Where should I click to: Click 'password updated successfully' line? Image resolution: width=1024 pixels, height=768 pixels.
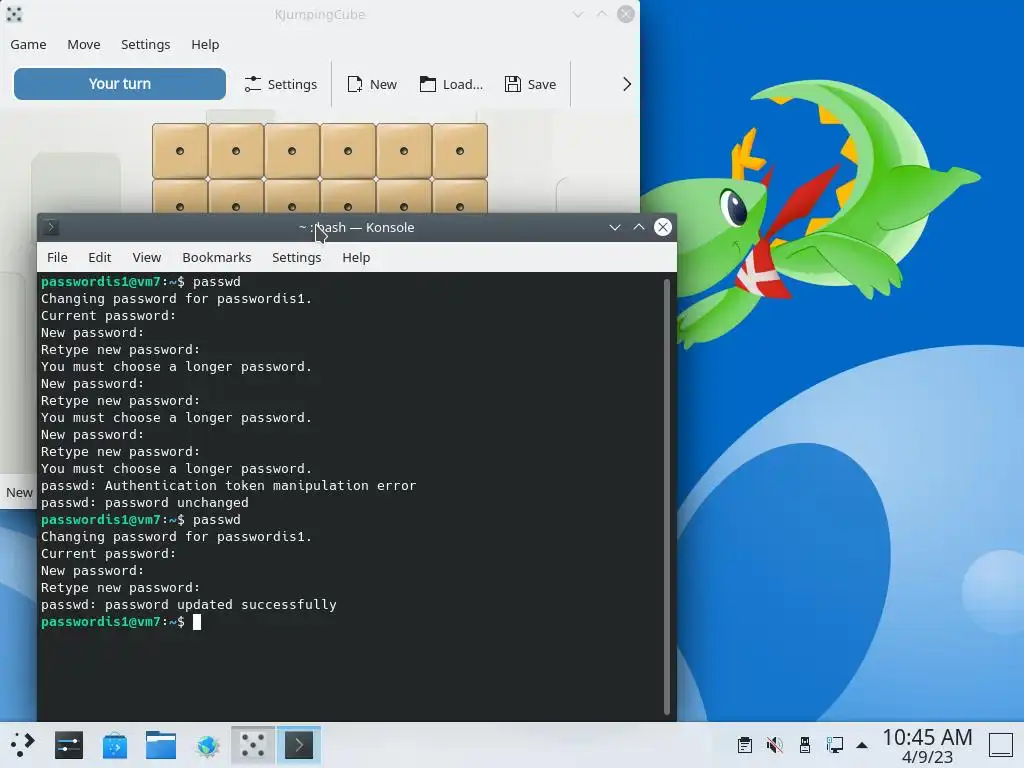[189, 605]
